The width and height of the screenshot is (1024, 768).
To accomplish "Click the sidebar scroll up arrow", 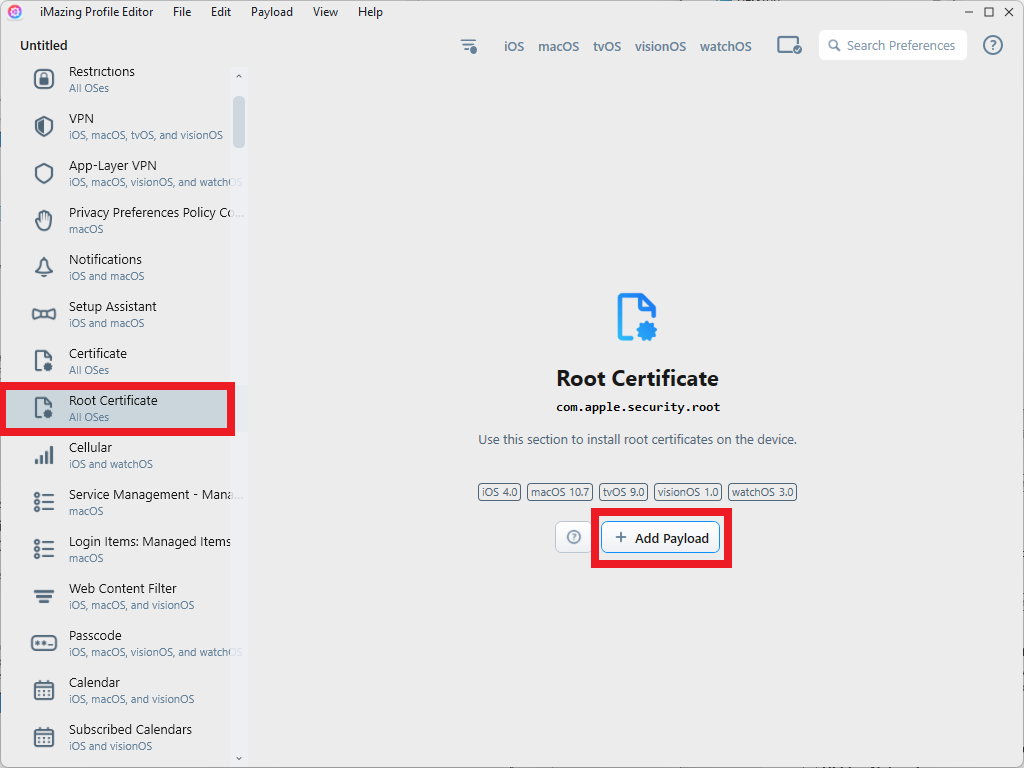I will coord(239,76).
